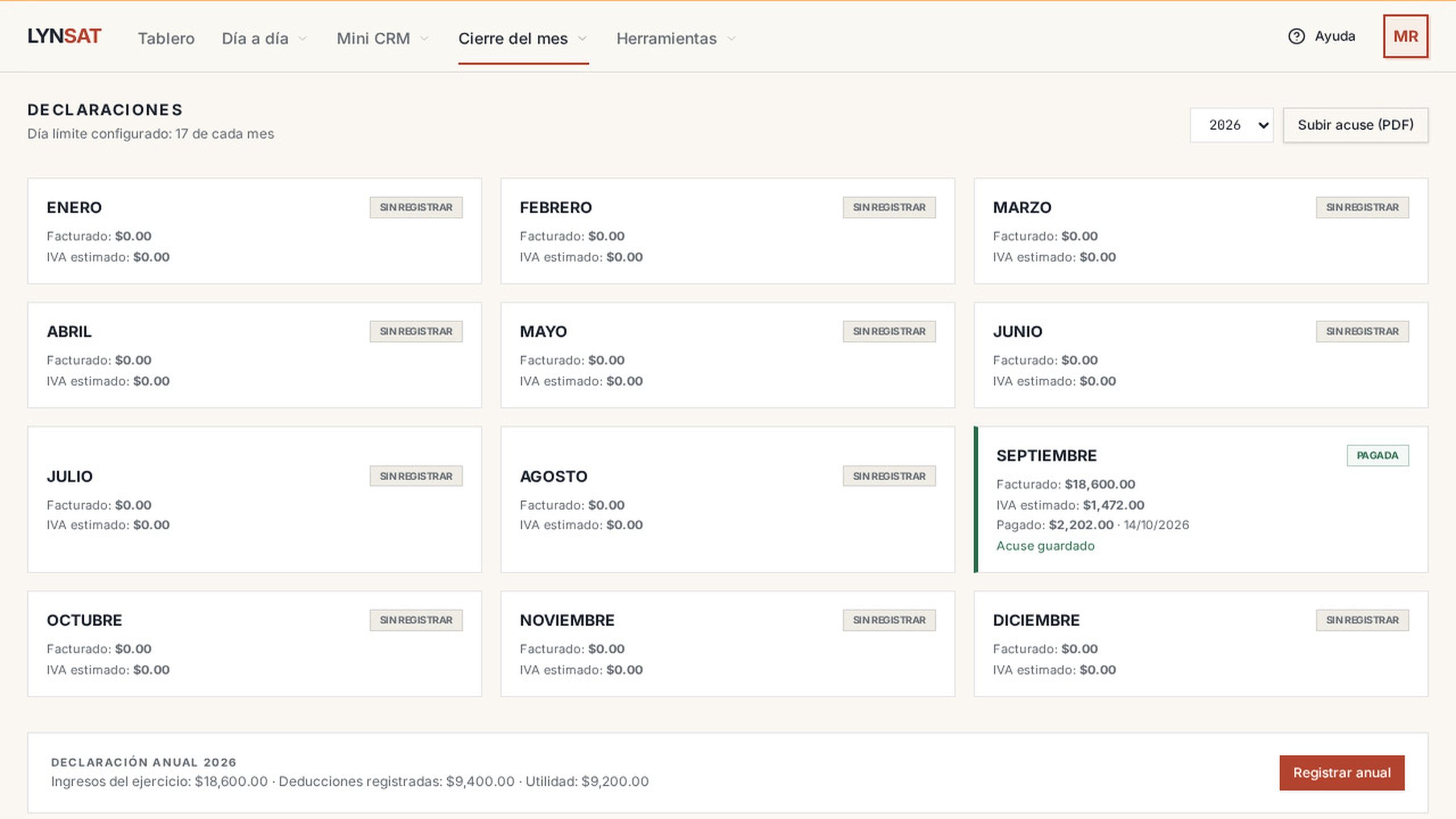Viewport: 1456px width, 819px height.
Task: Click Septiembre Facturado $18,600.00 value
Action: click(x=1100, y=485)
